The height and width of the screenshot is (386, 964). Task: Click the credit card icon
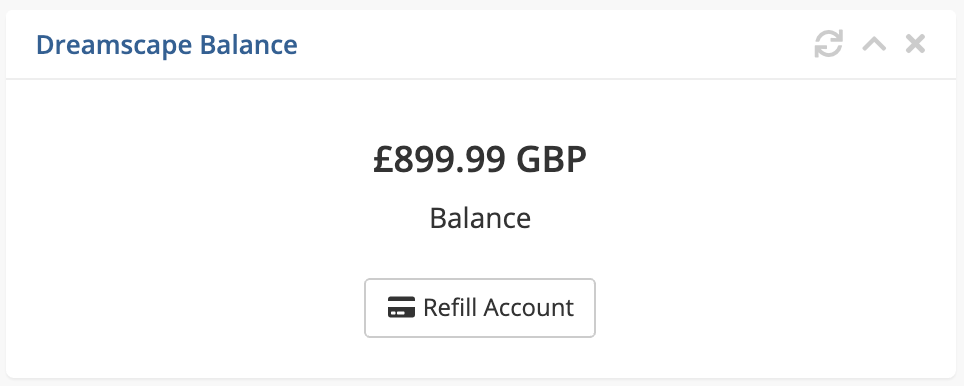pyautogui.click(x=401, y=307)
